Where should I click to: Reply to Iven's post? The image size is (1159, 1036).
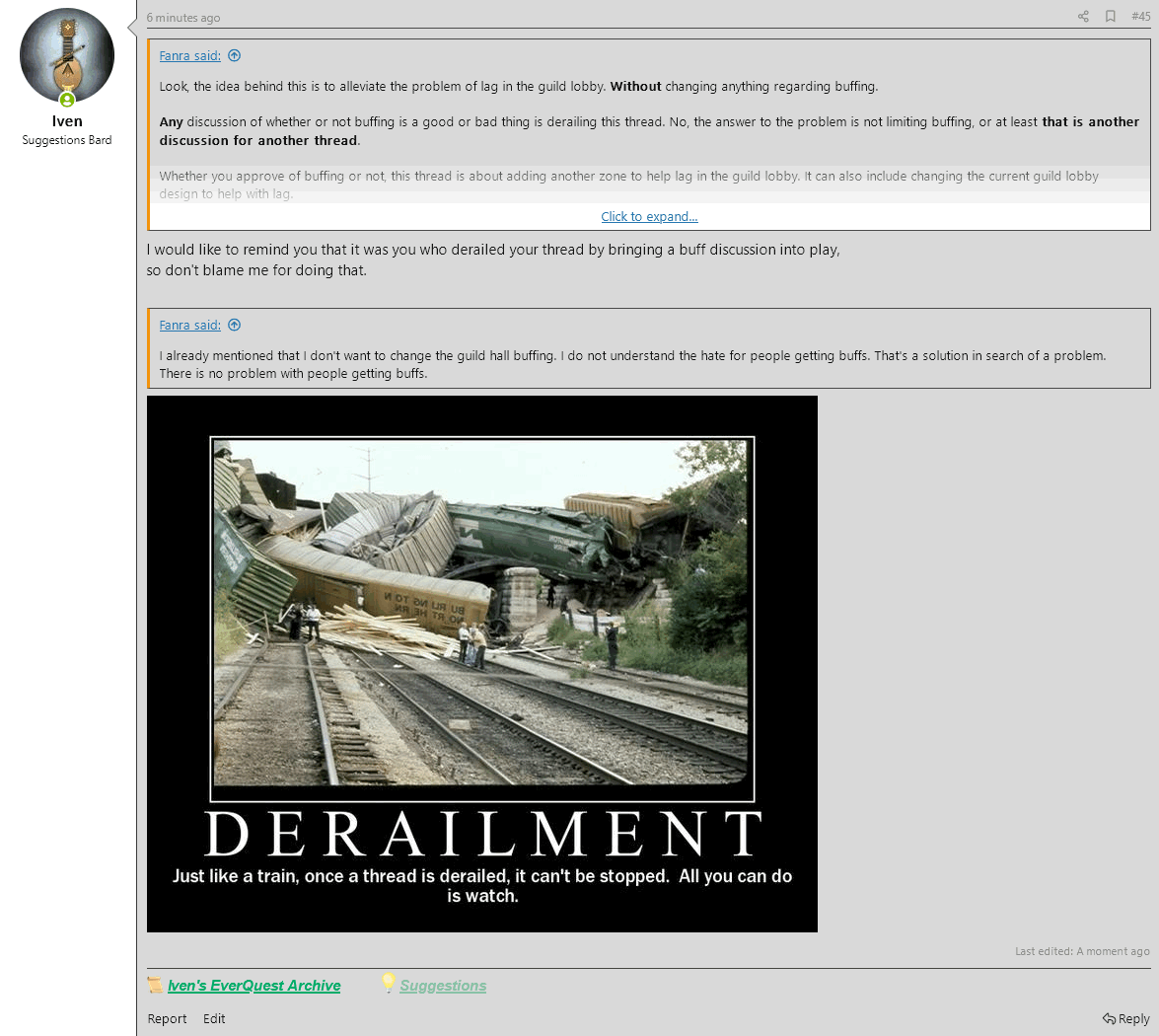tap(1126, 1019)
